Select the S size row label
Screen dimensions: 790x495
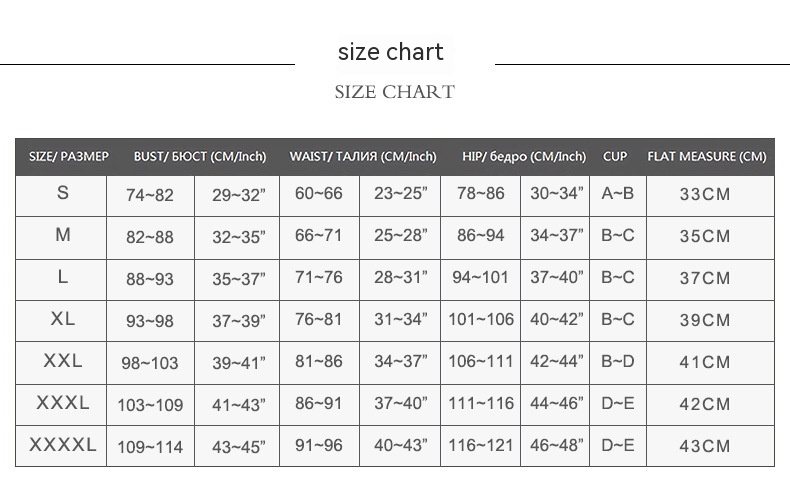(62, 193)
